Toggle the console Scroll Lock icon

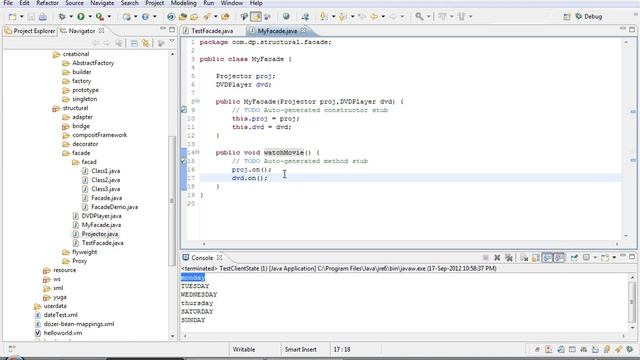tap(536, 258)
